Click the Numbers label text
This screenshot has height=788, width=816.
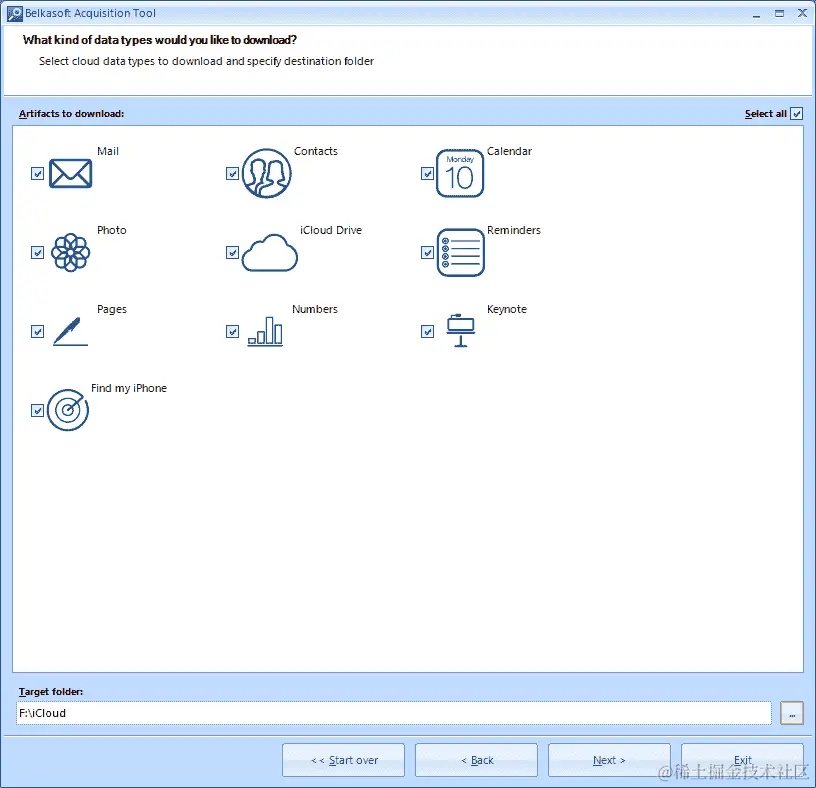[315, 309]
